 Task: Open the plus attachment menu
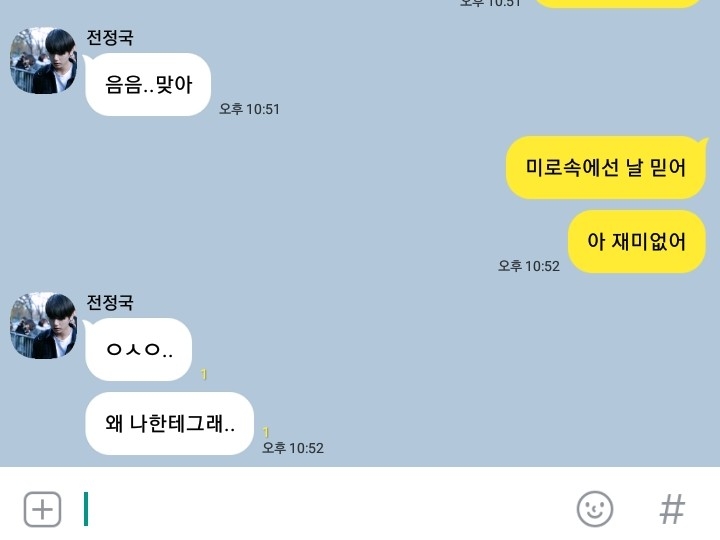point(42,509)
